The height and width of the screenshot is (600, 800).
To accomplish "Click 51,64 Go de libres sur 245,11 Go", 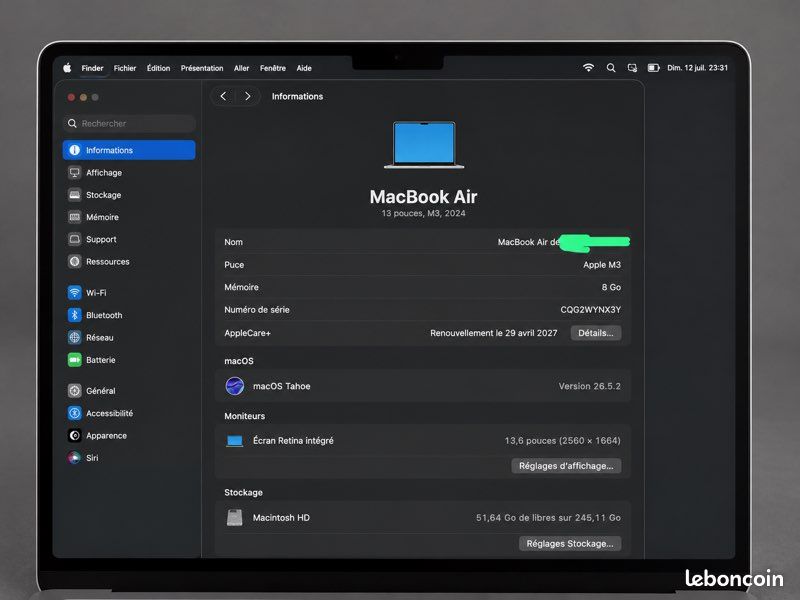I will click(x=548, y=517).
